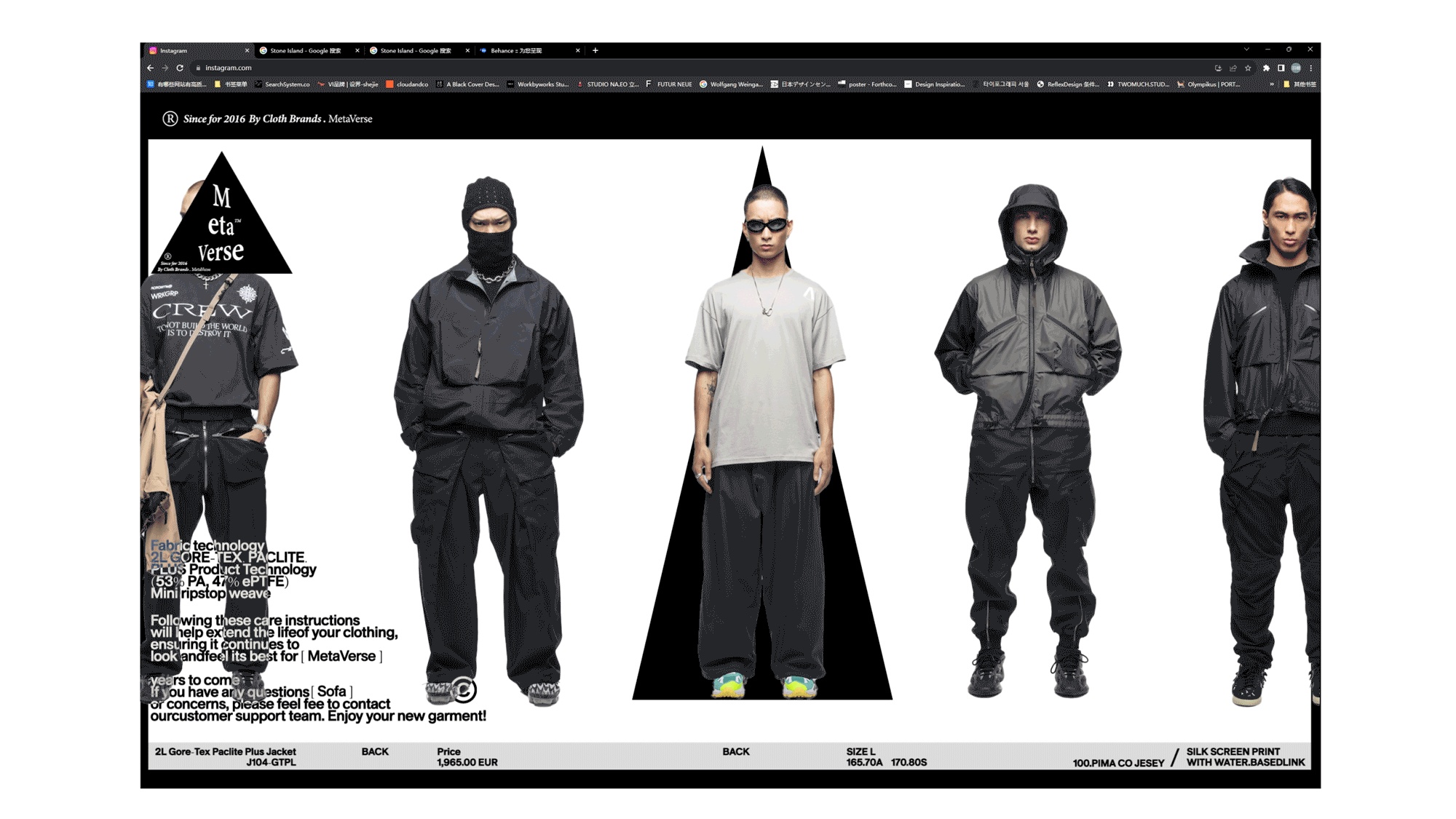Open the FUTUR NEUE bookmark
Viewport: 1456px width, 819px height.
tap(669, 84)
